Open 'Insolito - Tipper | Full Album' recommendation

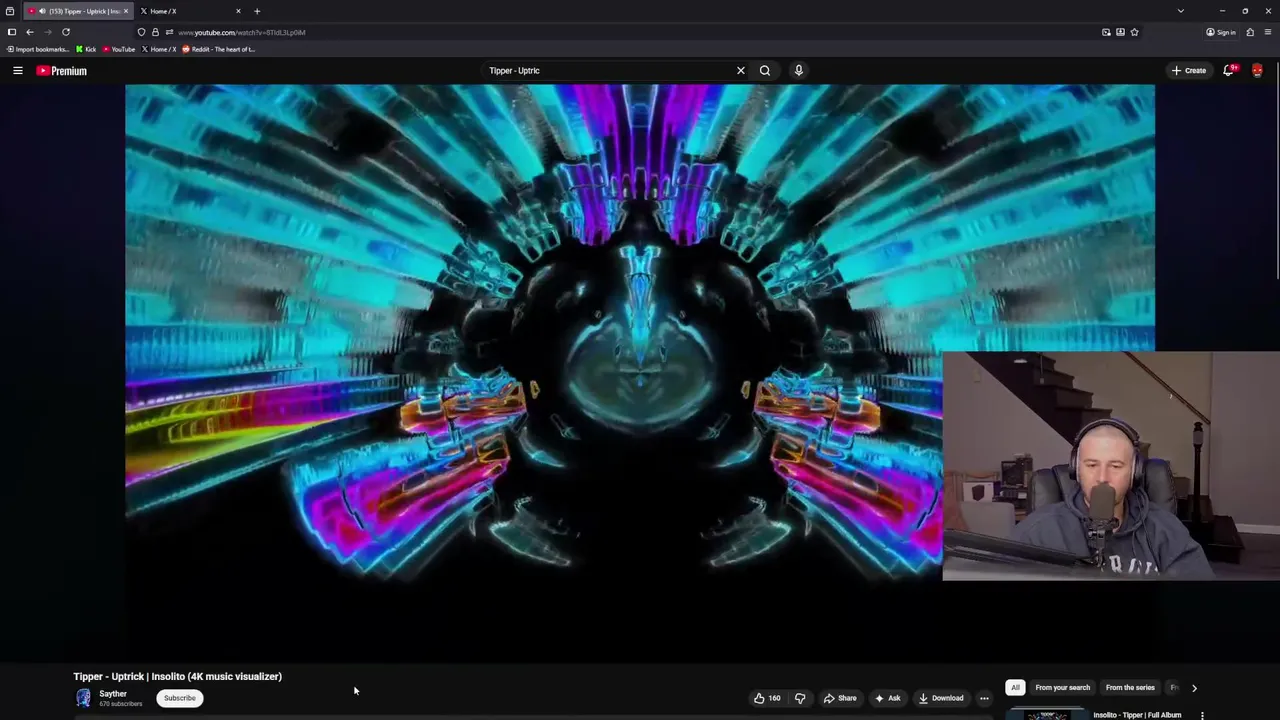pyautogui.click(x=1137, y=715)
